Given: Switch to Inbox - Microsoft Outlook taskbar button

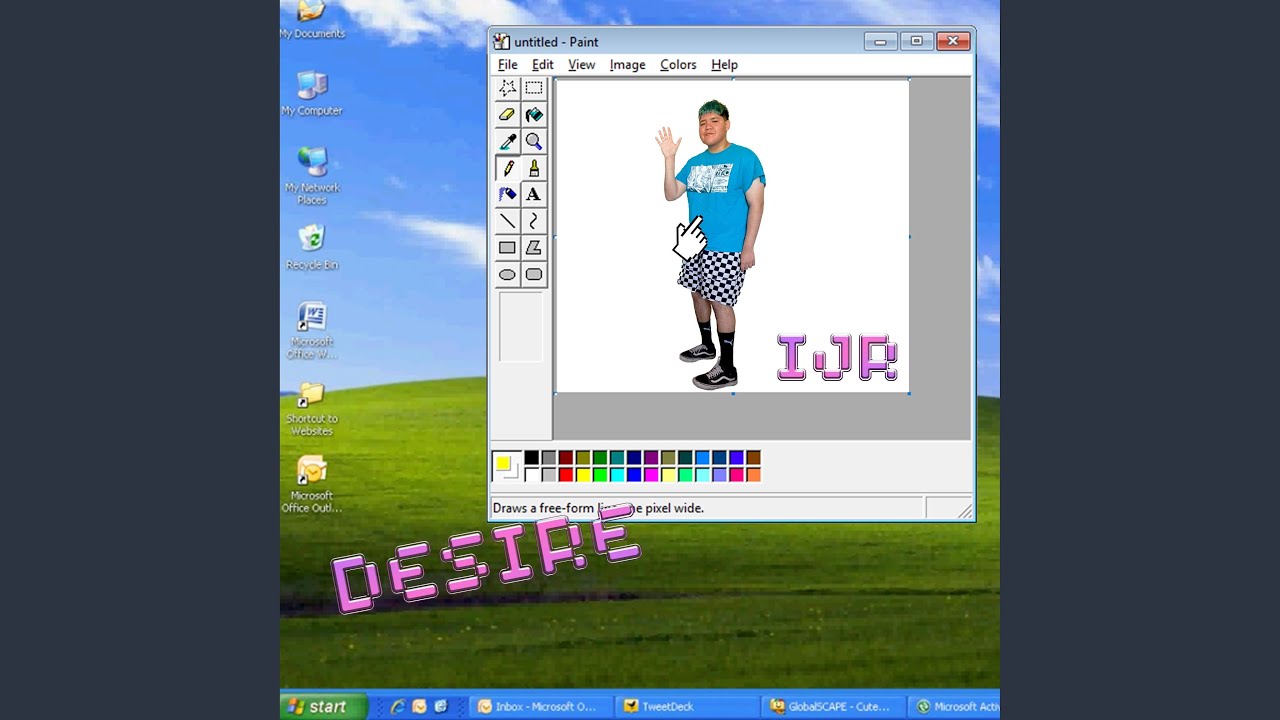Looking at the screenshot, I should [x=540, y=706].
